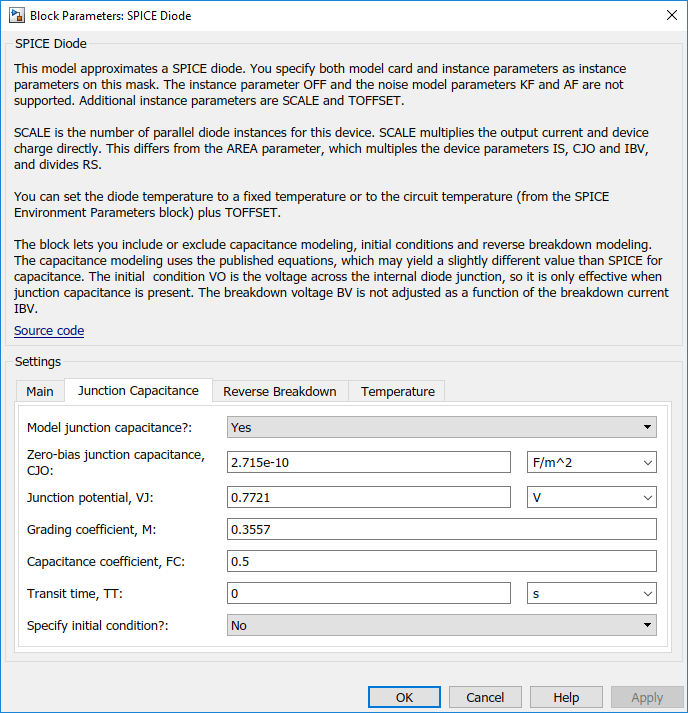Open the Source code link
This screenshot has width=688, height=713.
pos(49,331)
